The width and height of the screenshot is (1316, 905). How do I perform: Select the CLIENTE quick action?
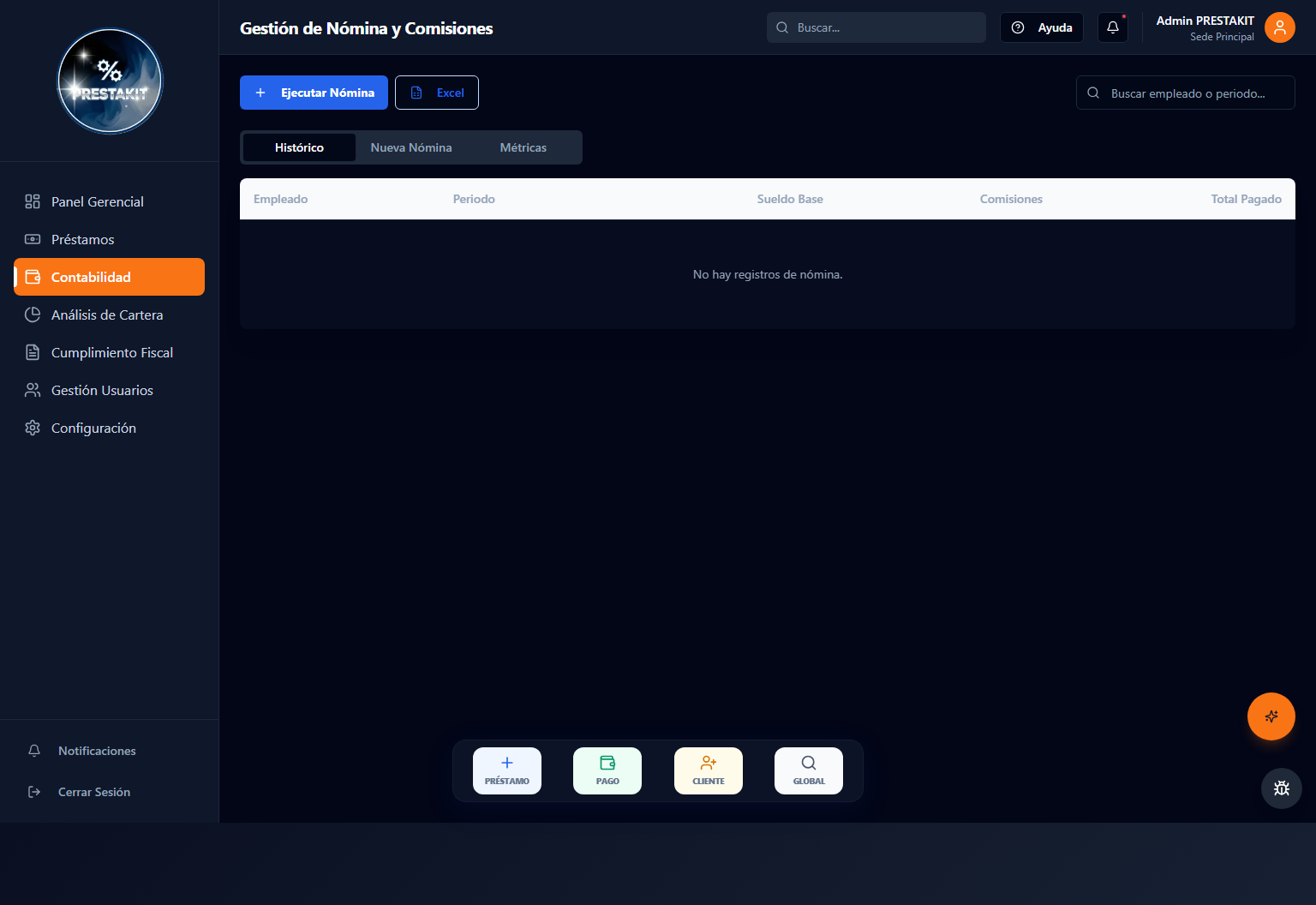click(709, 770)
